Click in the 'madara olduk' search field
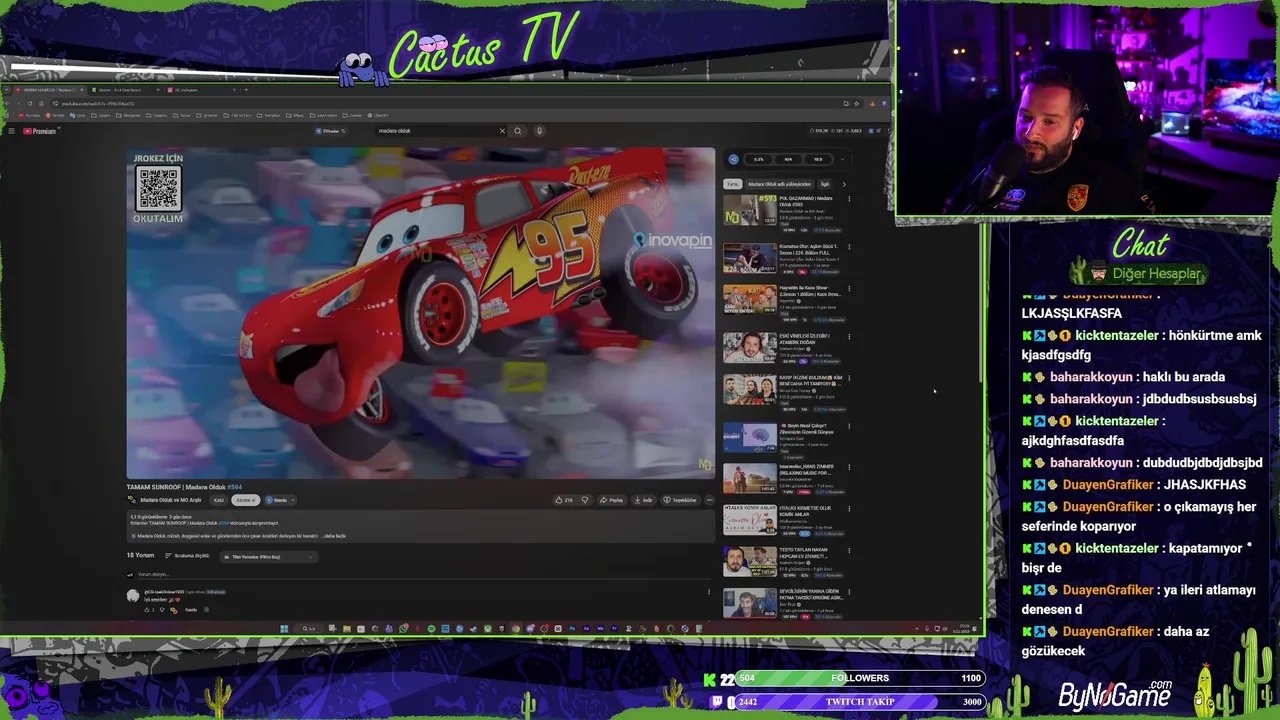 [435, 131]
